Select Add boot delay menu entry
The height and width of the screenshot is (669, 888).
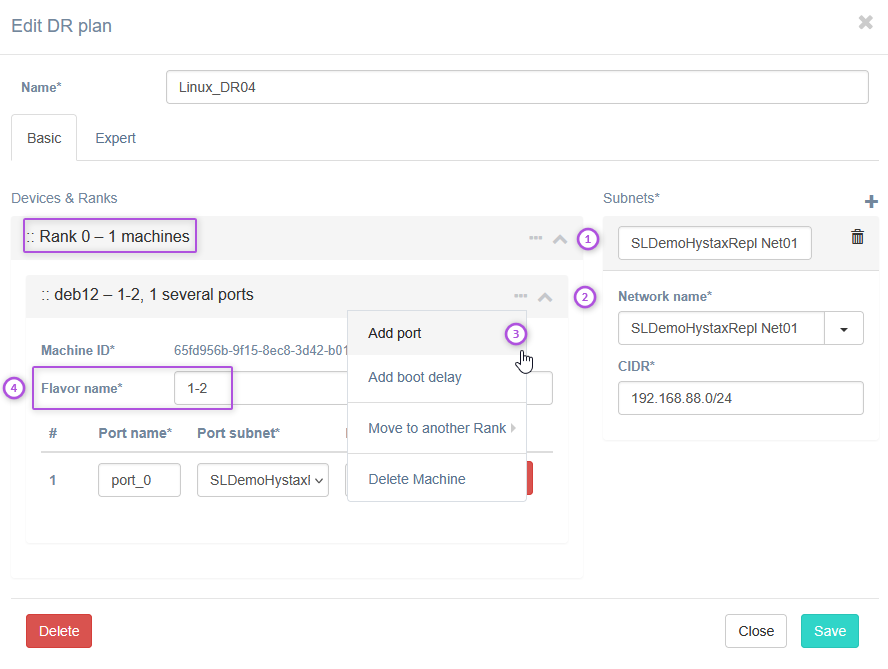click(414, 377)
